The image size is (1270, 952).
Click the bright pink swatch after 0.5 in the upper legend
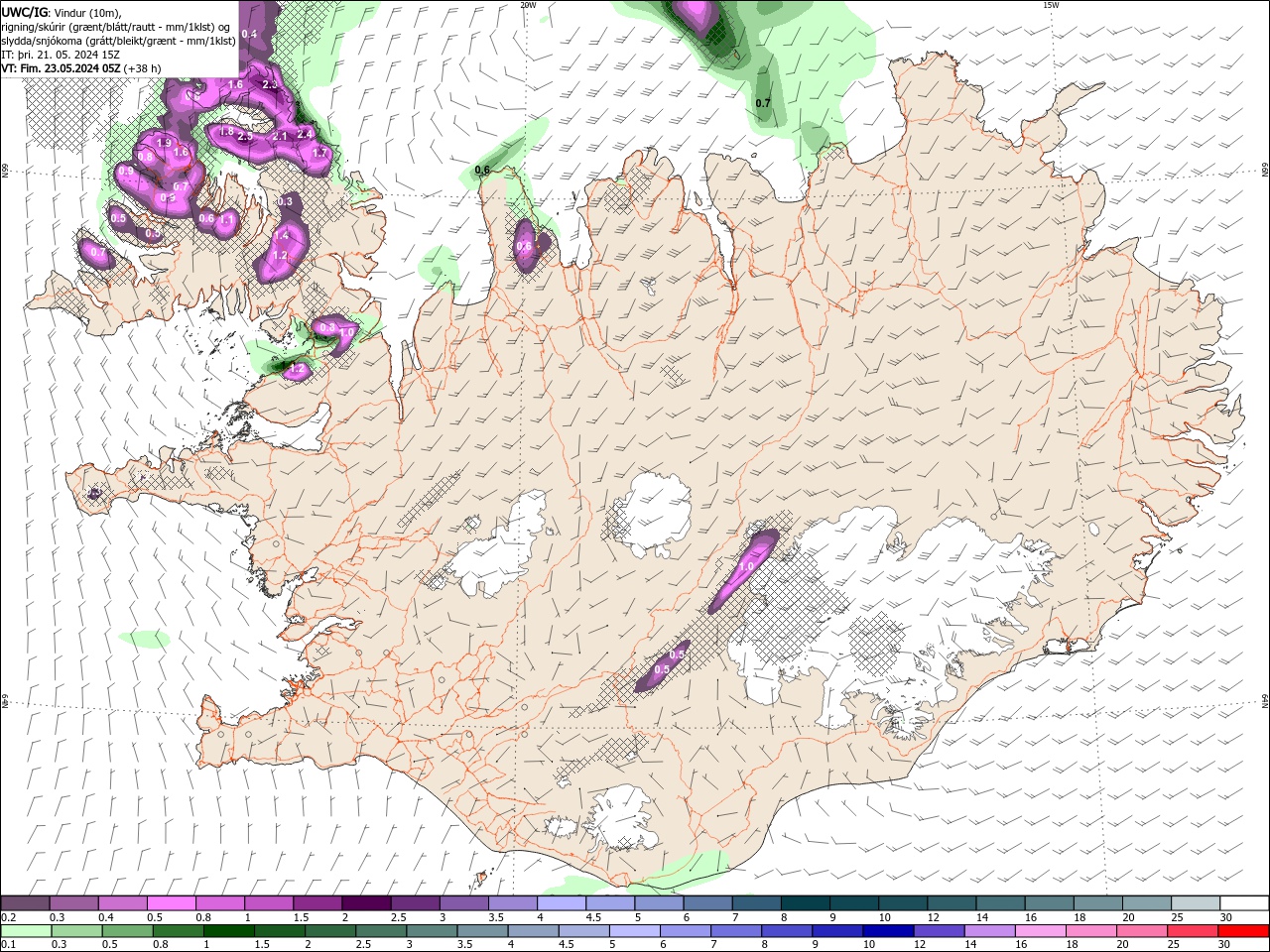171,903
